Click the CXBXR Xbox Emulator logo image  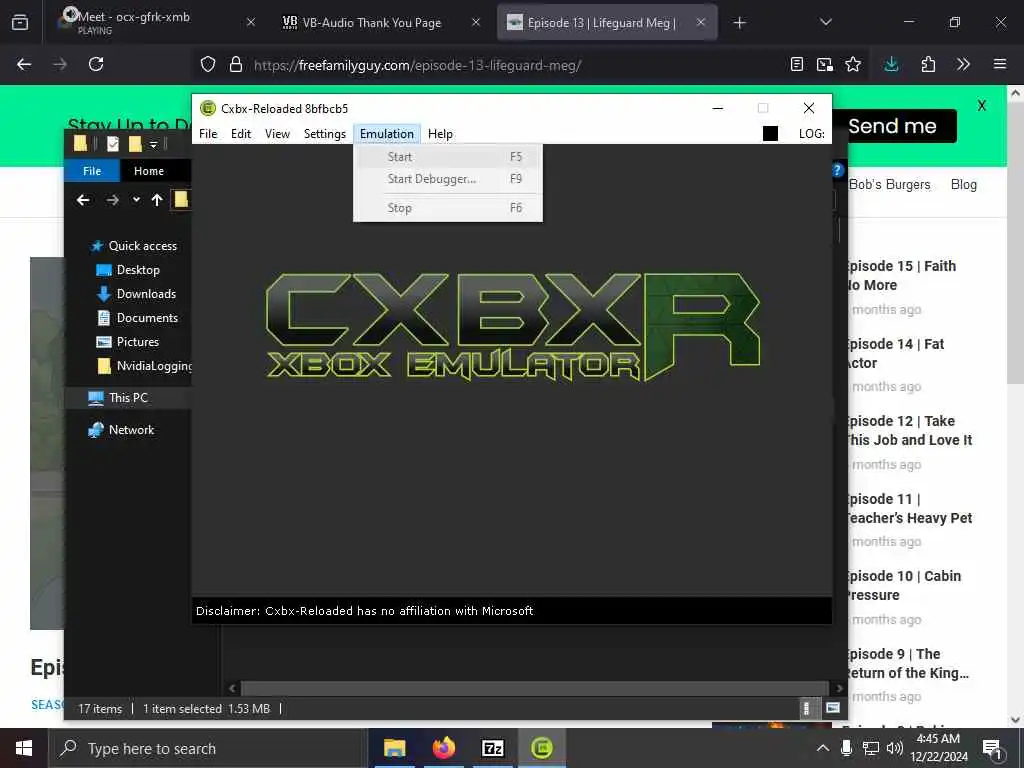coord(513,327)
